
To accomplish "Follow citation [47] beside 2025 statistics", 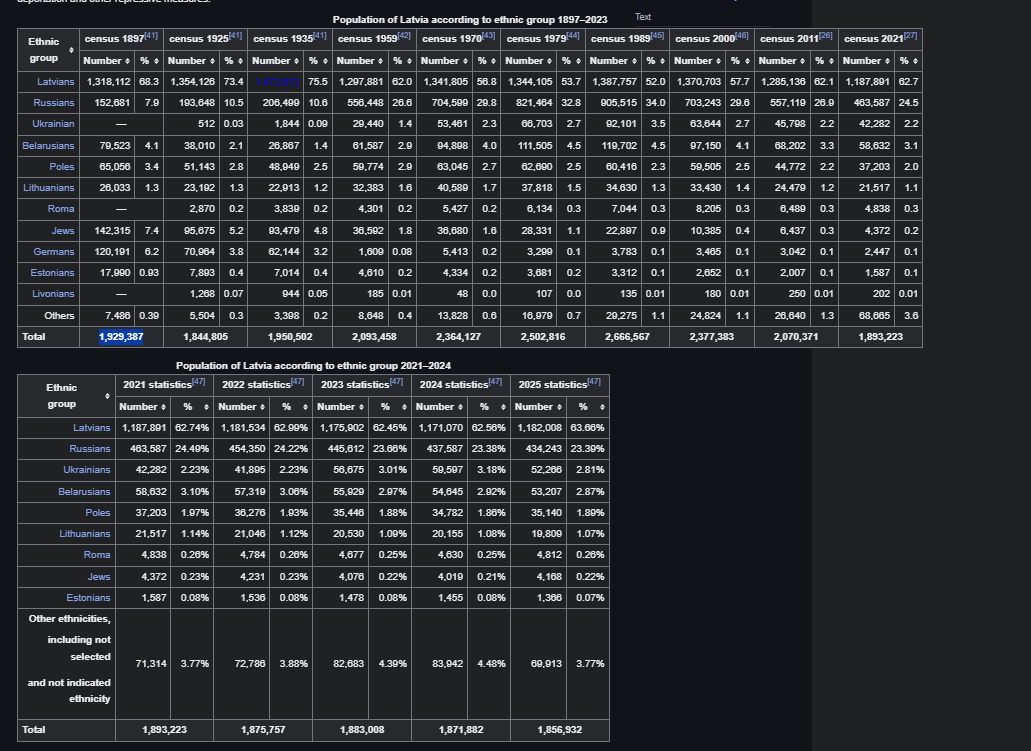I will pyautogui.click(x=594, y=381).
